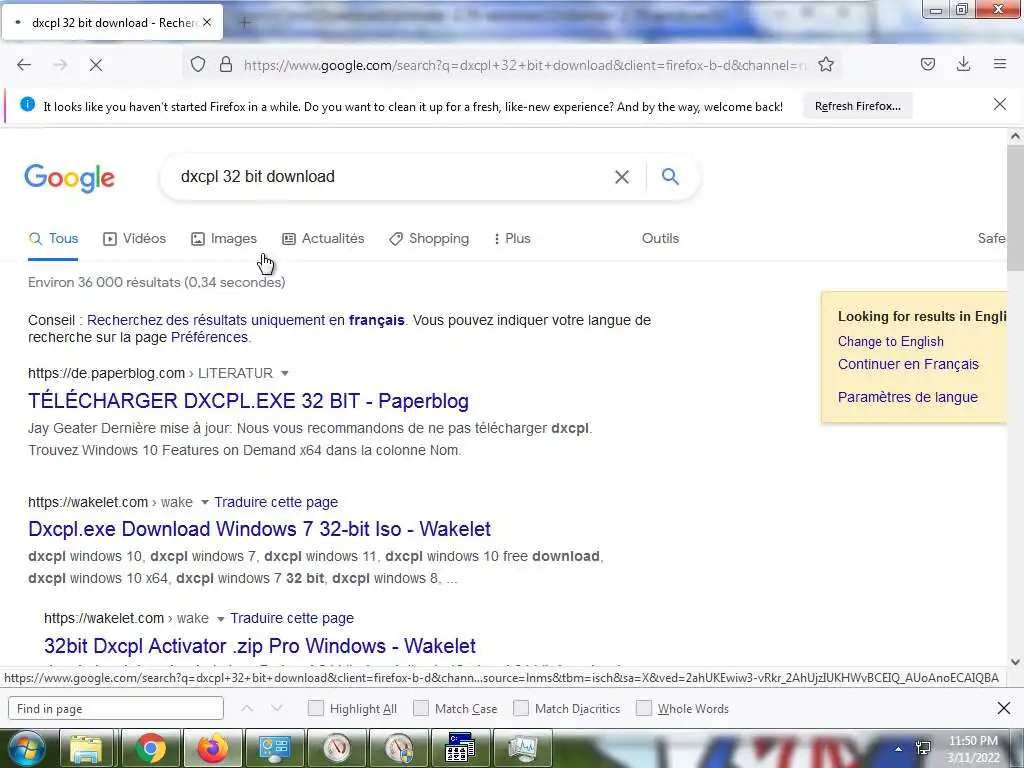
Task: Check Match Diacritics option
Action: (521, 709)
